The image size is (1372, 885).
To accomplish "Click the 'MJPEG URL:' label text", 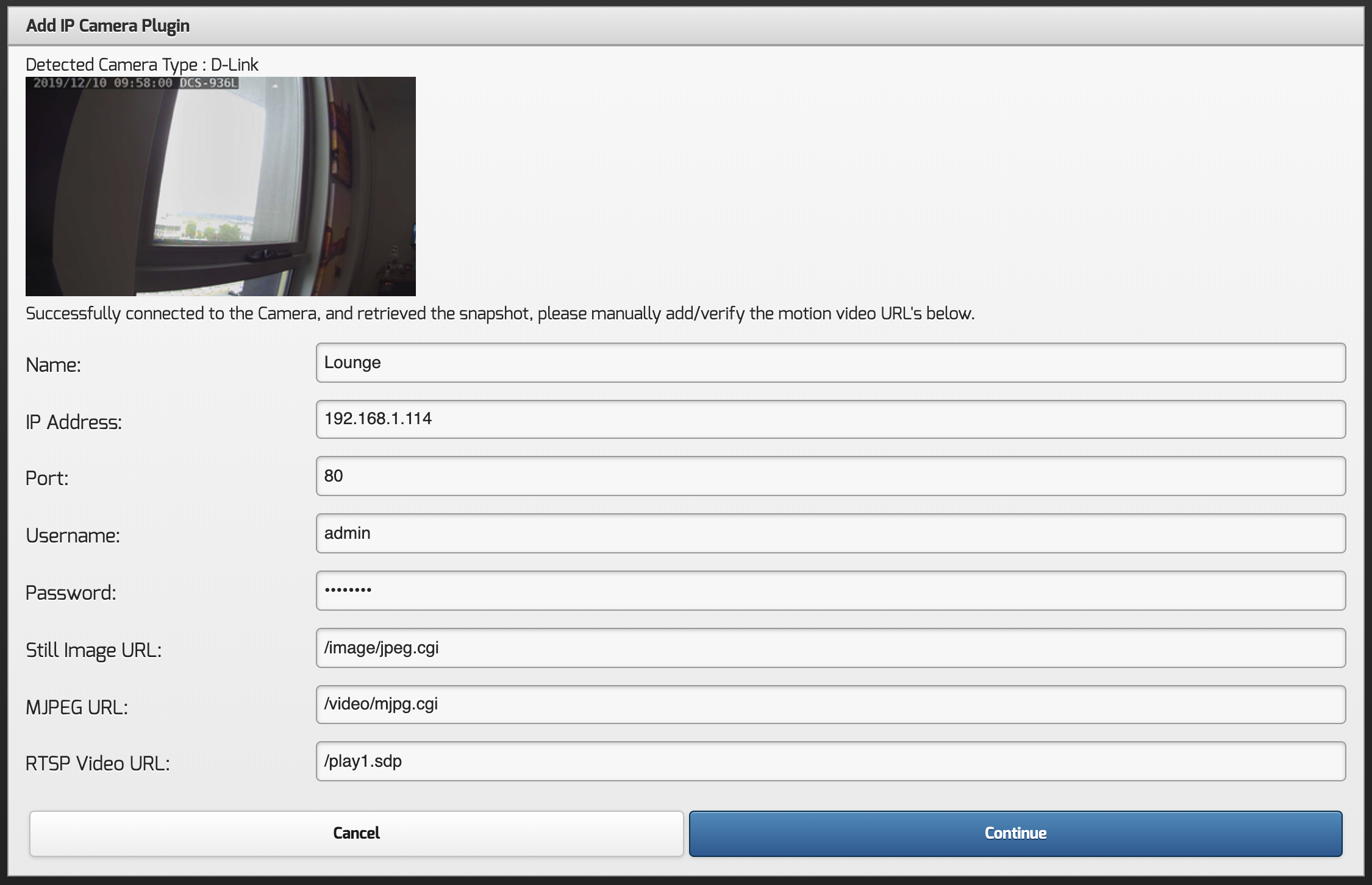I will 77,707.
